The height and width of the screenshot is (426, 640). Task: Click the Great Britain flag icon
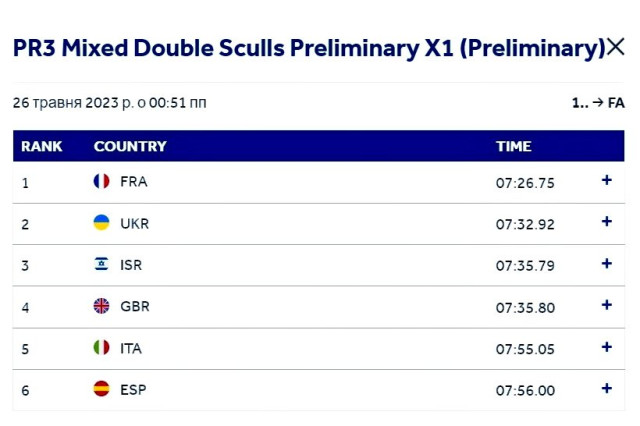(101, 306)
